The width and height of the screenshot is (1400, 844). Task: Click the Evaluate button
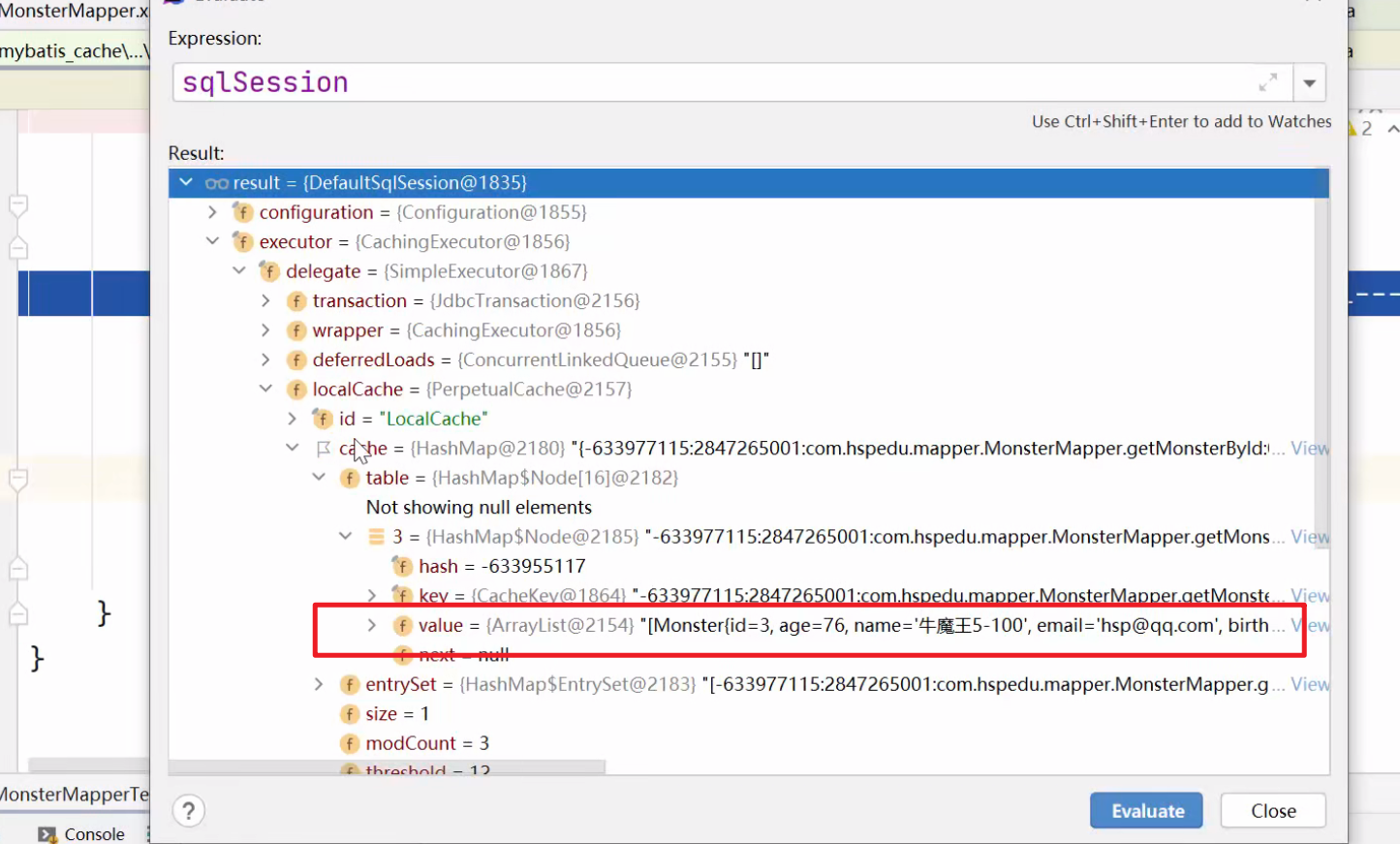tap(1146, 811)
